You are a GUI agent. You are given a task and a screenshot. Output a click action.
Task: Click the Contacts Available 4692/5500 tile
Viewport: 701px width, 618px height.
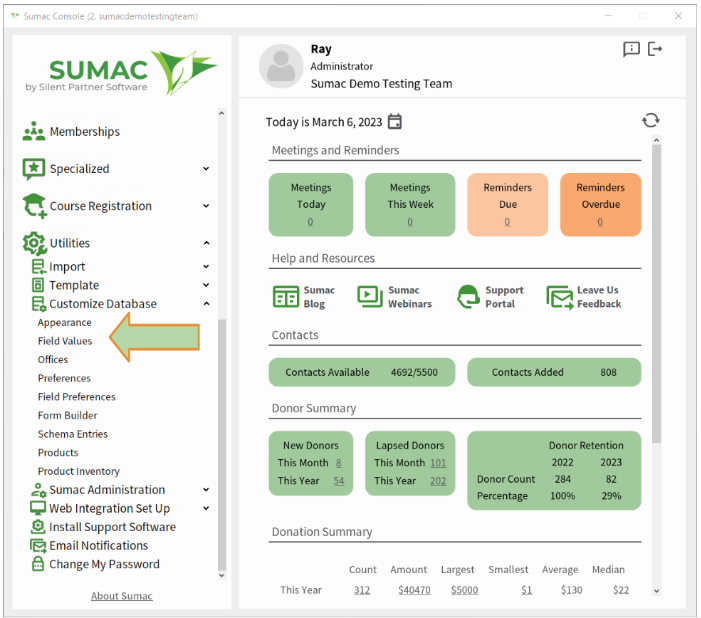point(362,372)
